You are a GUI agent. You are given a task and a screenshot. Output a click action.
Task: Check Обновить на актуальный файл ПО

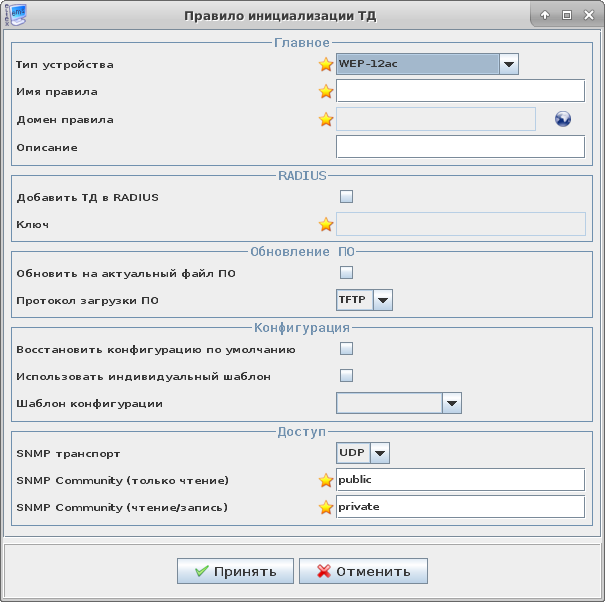tap(346, 272)
